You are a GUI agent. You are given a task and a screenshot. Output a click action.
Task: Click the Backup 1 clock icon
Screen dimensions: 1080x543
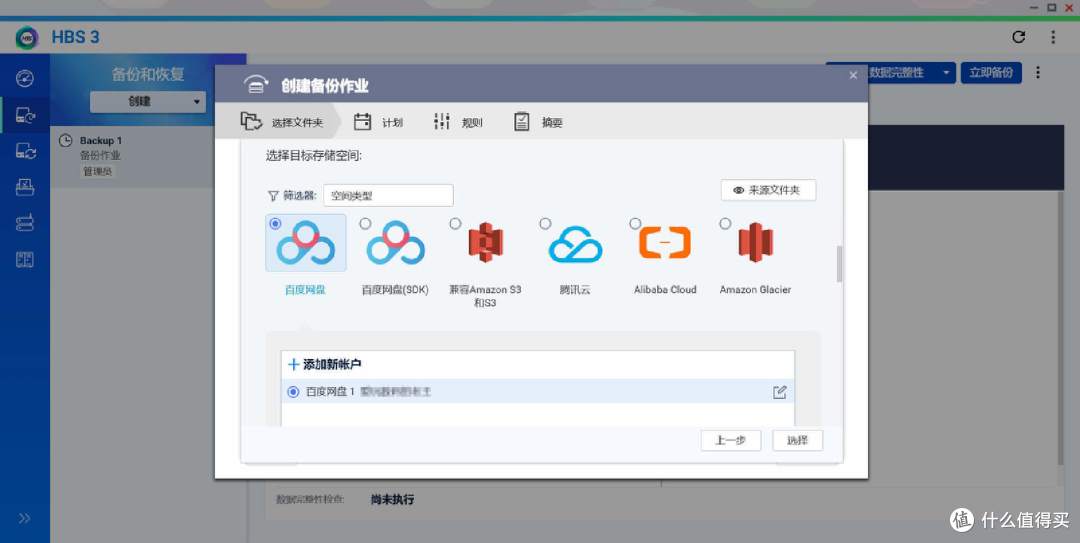65,141
